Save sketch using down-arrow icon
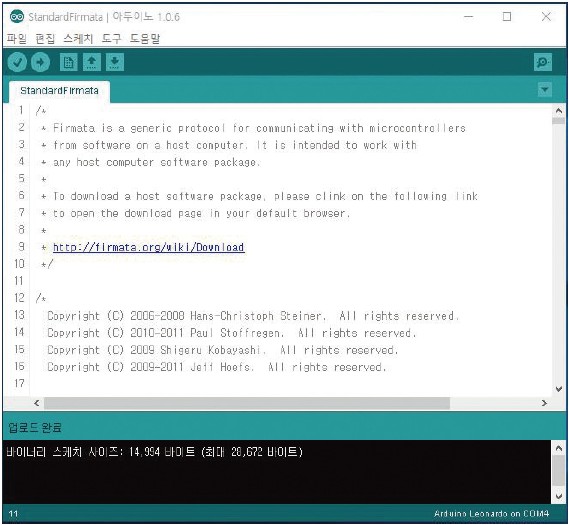This screenshot has height=525, width=569. coord(115,62)
